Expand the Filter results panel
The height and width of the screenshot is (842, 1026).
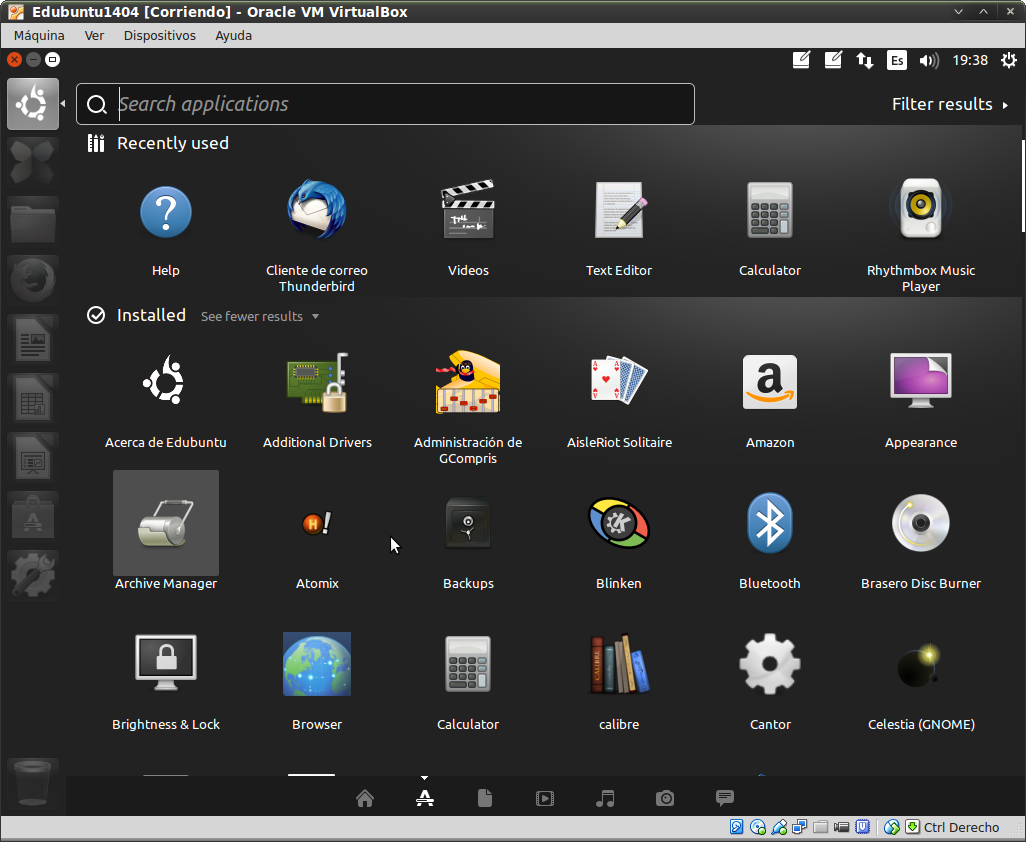(949, 104)
